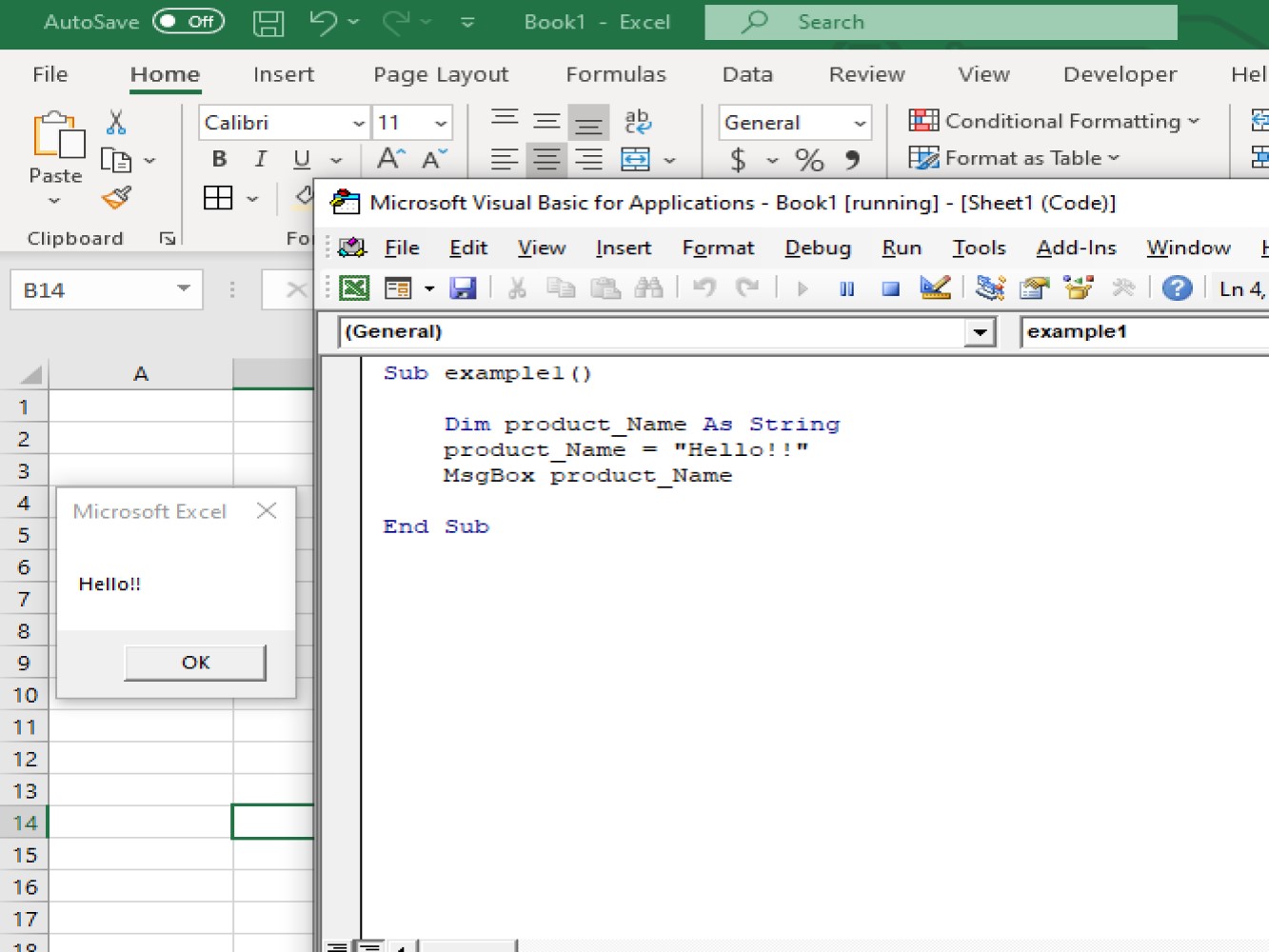Click Save icon in VBA toolbar
Screen dimensions: 1269x952
[463, 288]
